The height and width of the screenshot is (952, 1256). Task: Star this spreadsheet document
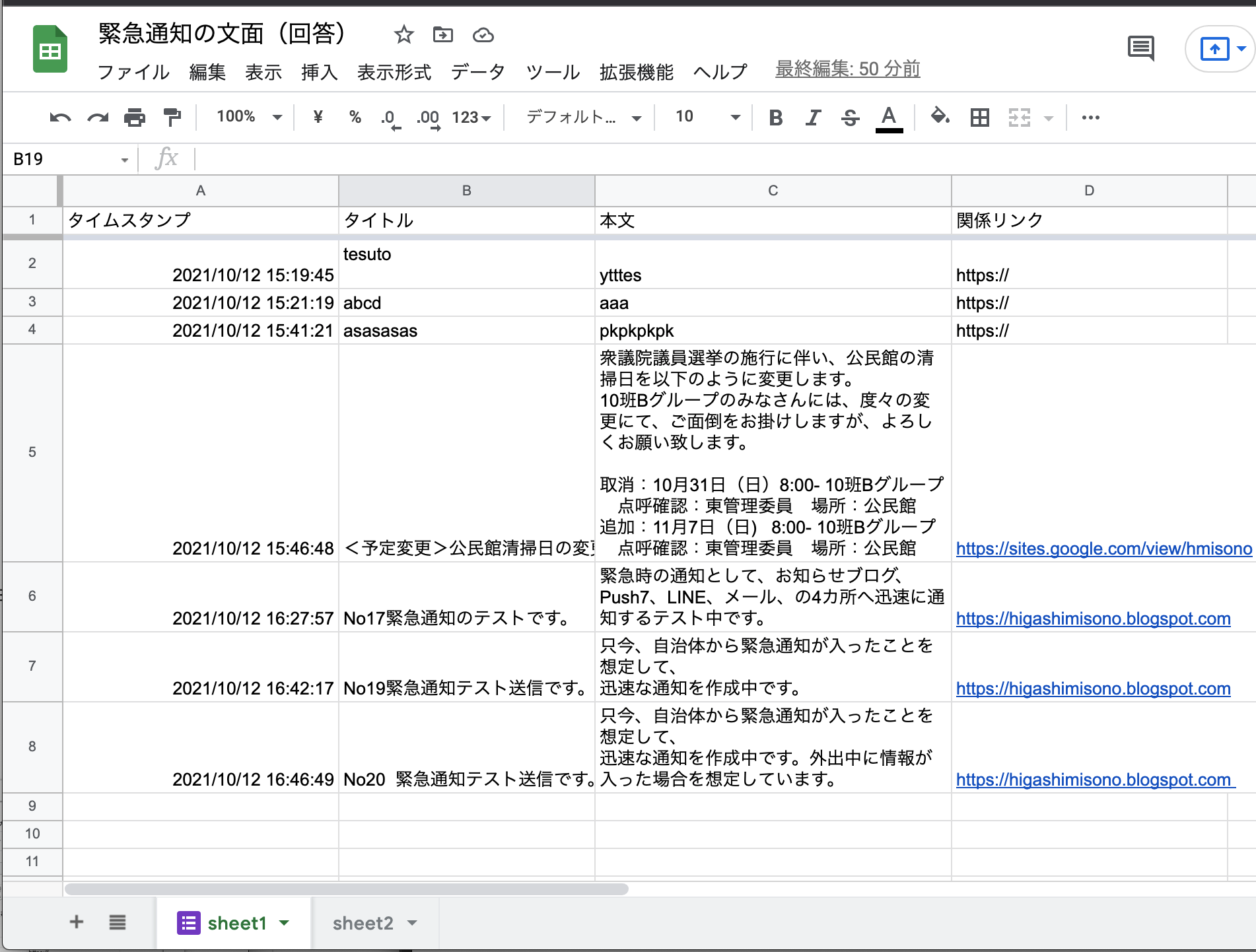coord(403,34)
